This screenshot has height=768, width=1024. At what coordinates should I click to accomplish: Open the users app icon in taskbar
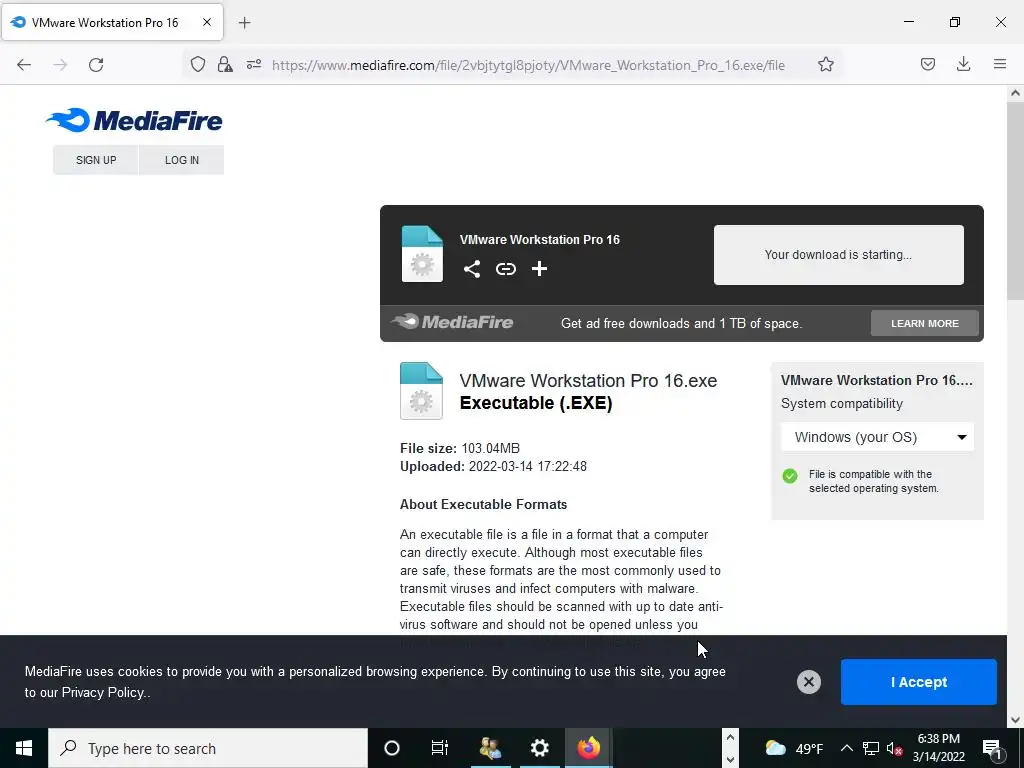(x=490, y=748)
